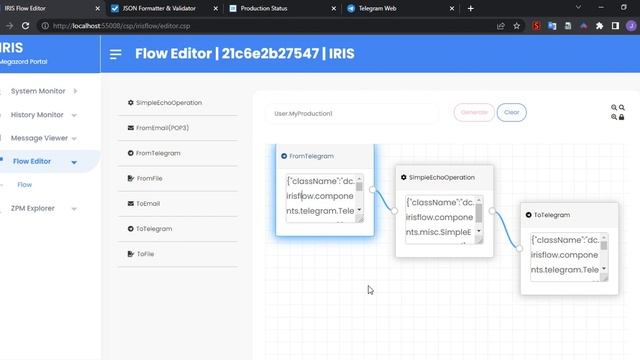Click the Telegram icon in ToTelegram node header

[529, 215]
